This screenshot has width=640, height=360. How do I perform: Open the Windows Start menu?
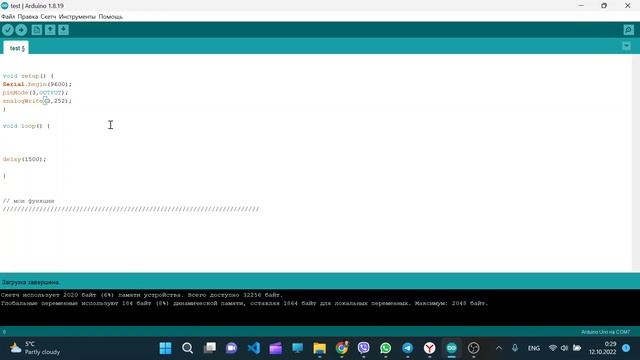(165, 348)
